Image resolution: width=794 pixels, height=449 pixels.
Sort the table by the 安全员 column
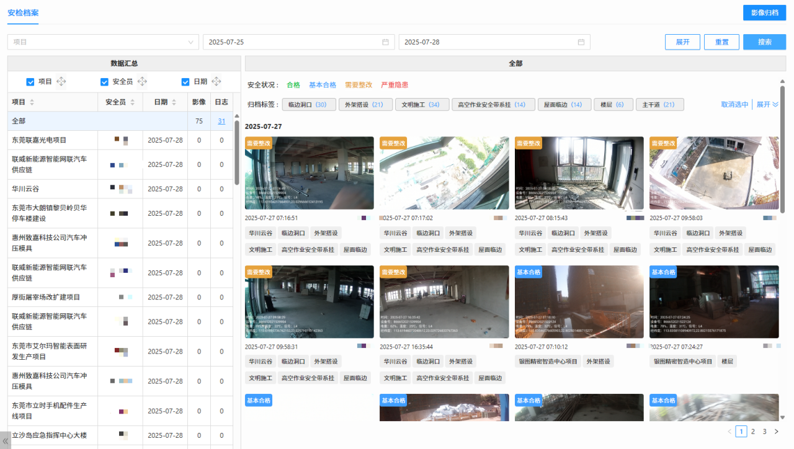pos(133,102)
